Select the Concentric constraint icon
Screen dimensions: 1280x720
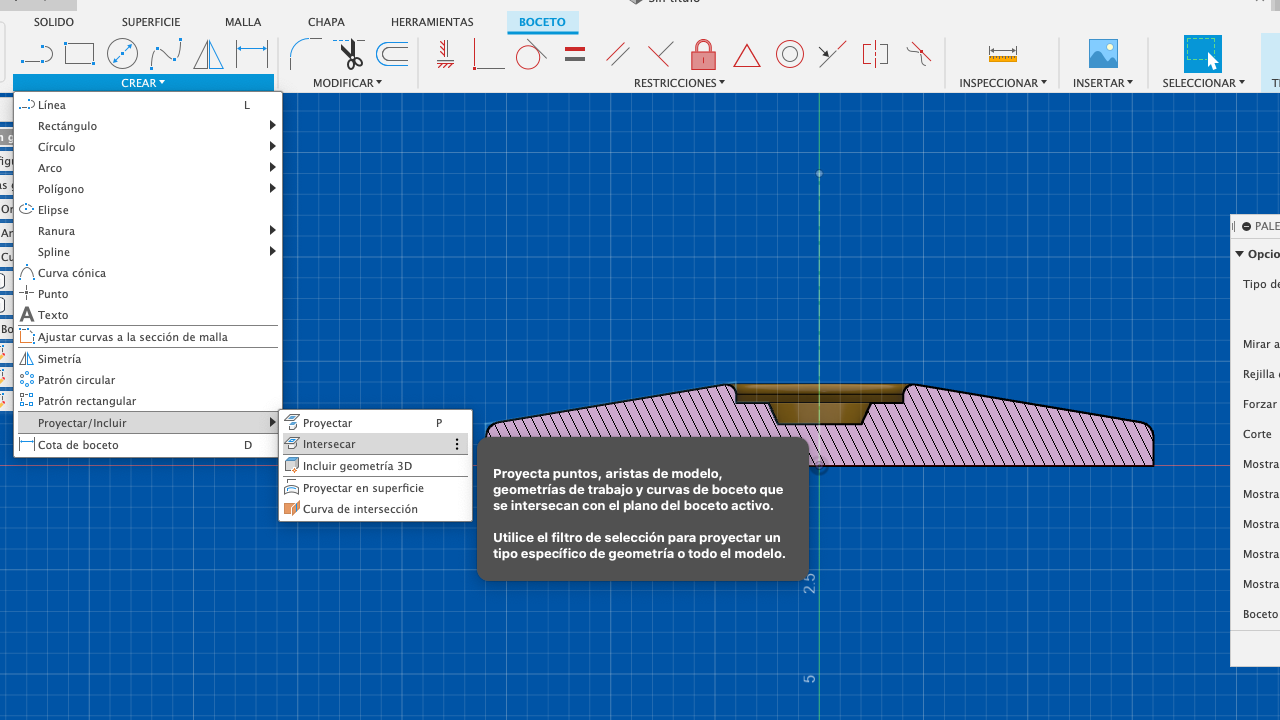coord(790,54)
